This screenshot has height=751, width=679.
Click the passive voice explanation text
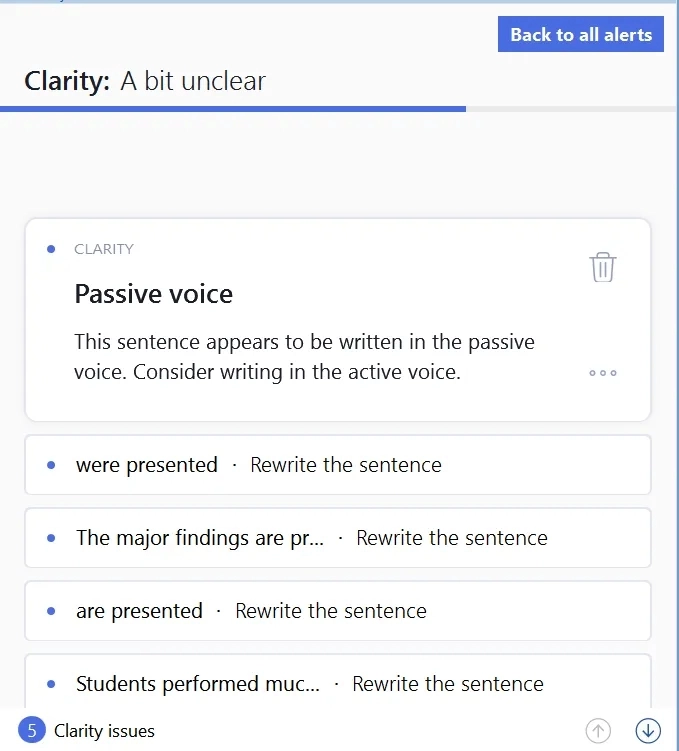(x=304, y=357)
